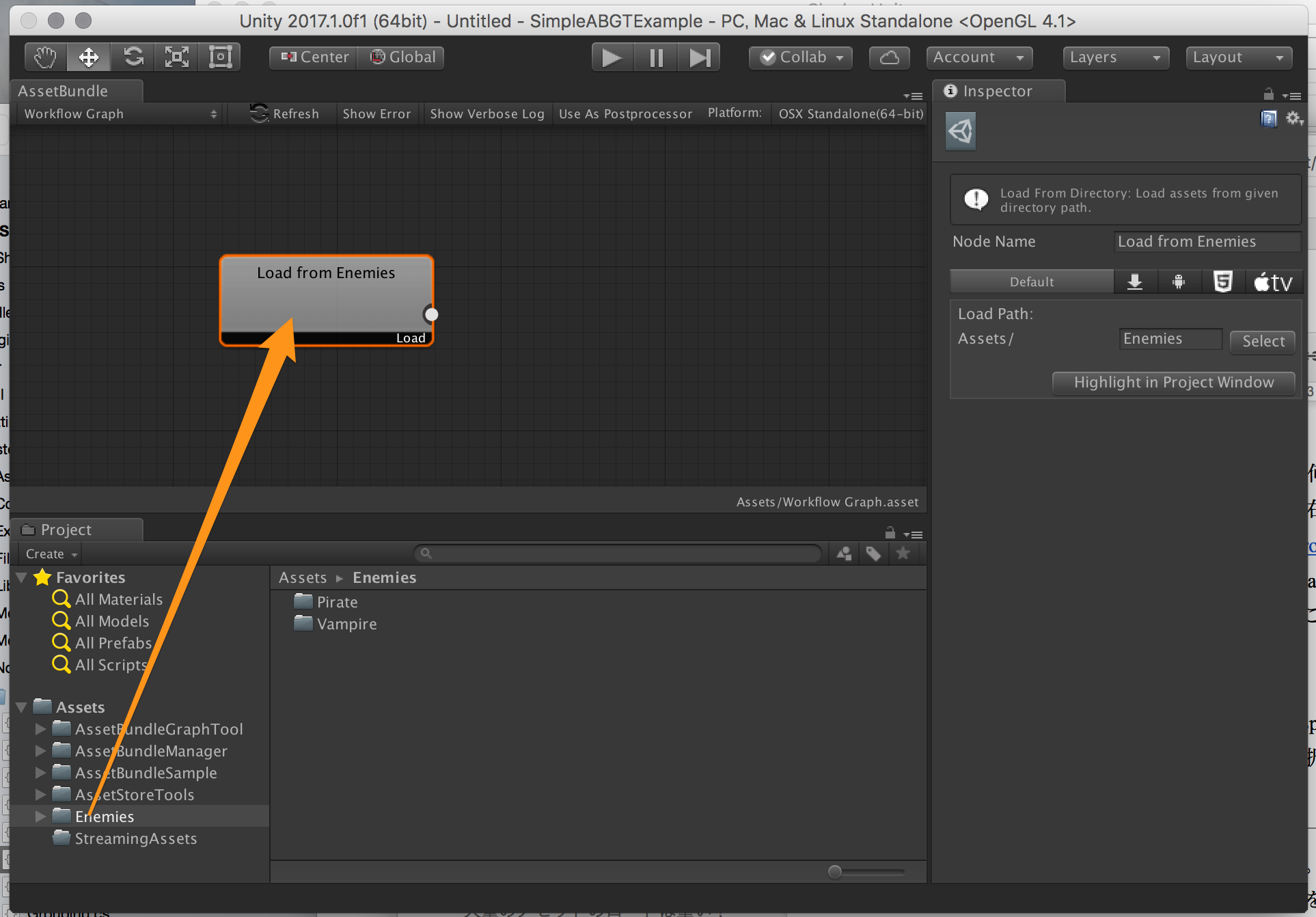
Task: Collapse the Assets folder tree
Action: (21, 708)
